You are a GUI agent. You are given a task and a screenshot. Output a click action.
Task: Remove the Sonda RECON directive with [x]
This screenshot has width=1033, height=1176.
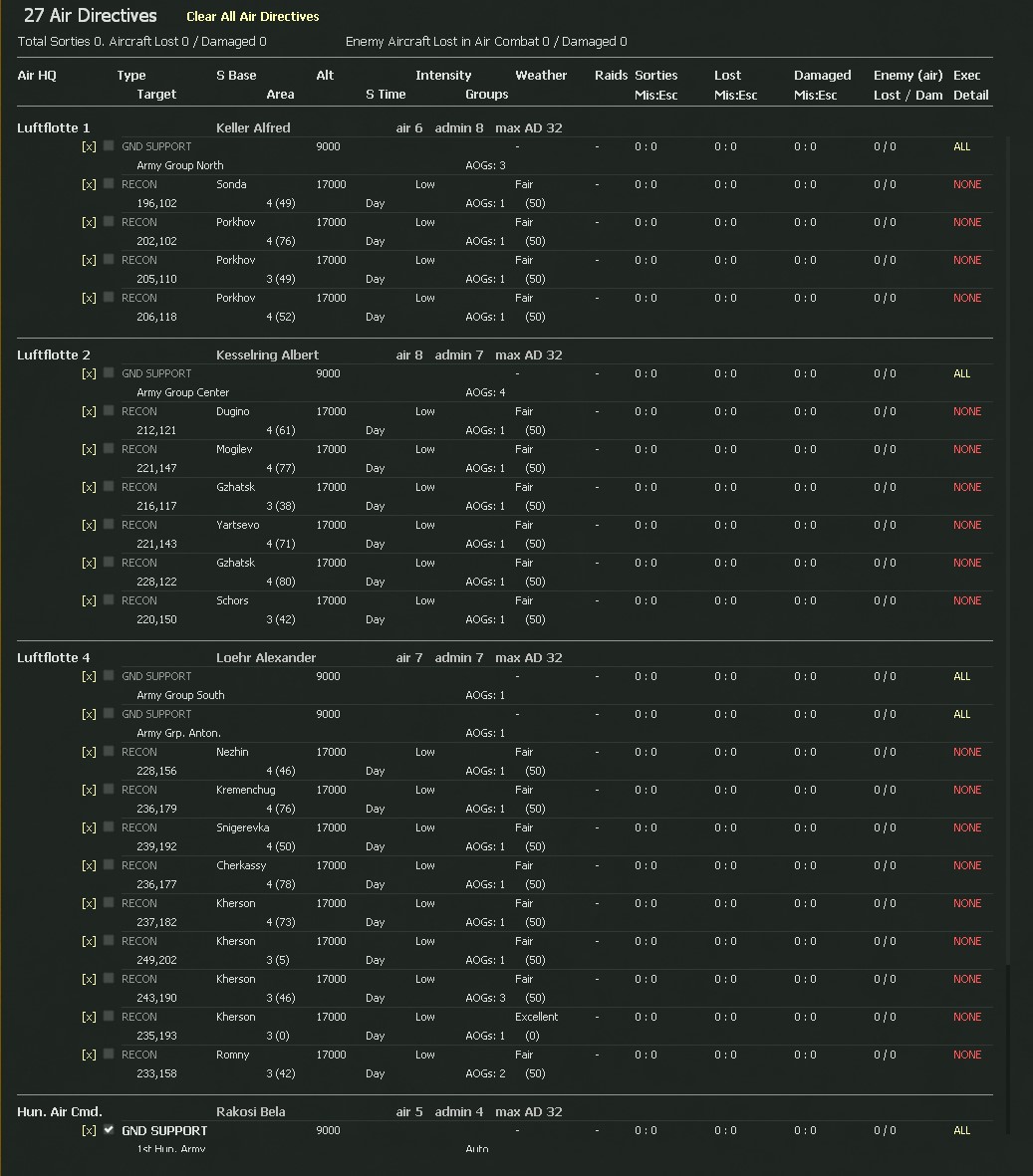[89, 184]
